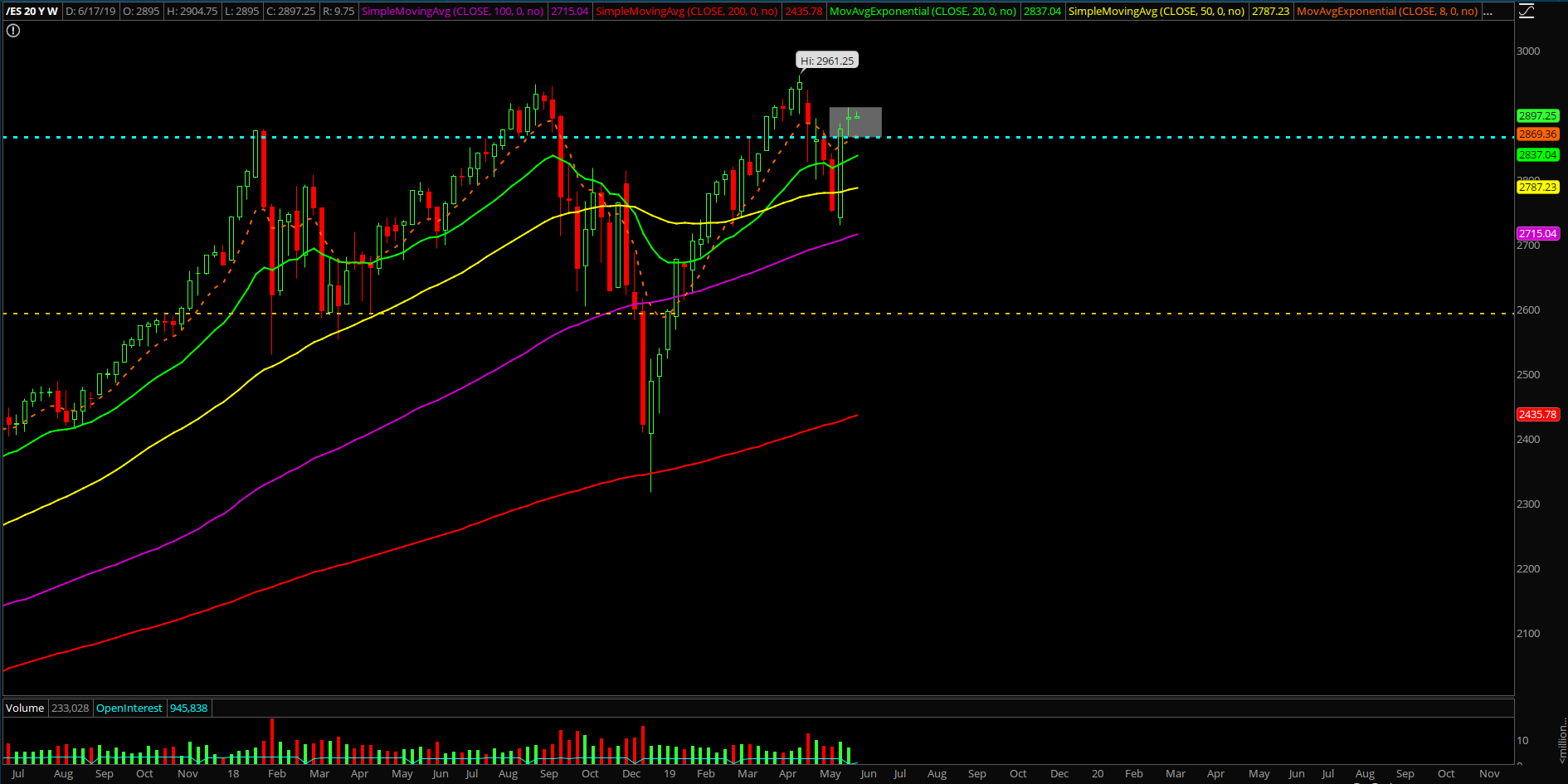Click the orange 2869.36 price axis tag
Image resolution: width=1568 pixels, height=784 pixels.
1537,134
